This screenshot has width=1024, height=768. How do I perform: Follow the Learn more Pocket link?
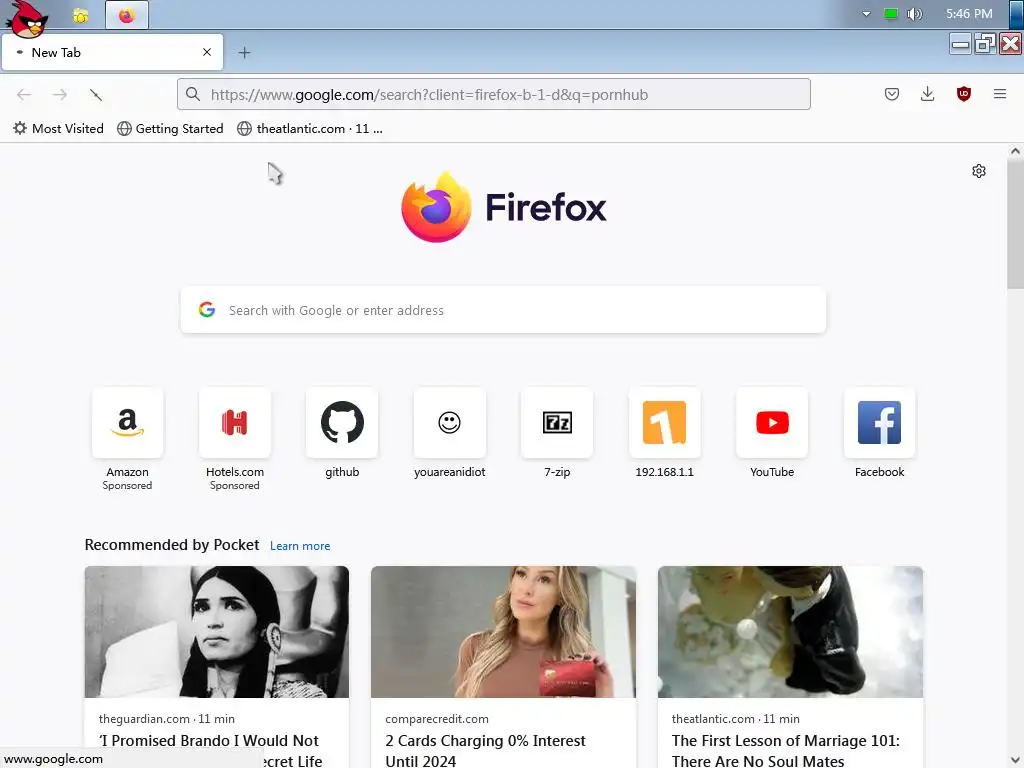300,546
